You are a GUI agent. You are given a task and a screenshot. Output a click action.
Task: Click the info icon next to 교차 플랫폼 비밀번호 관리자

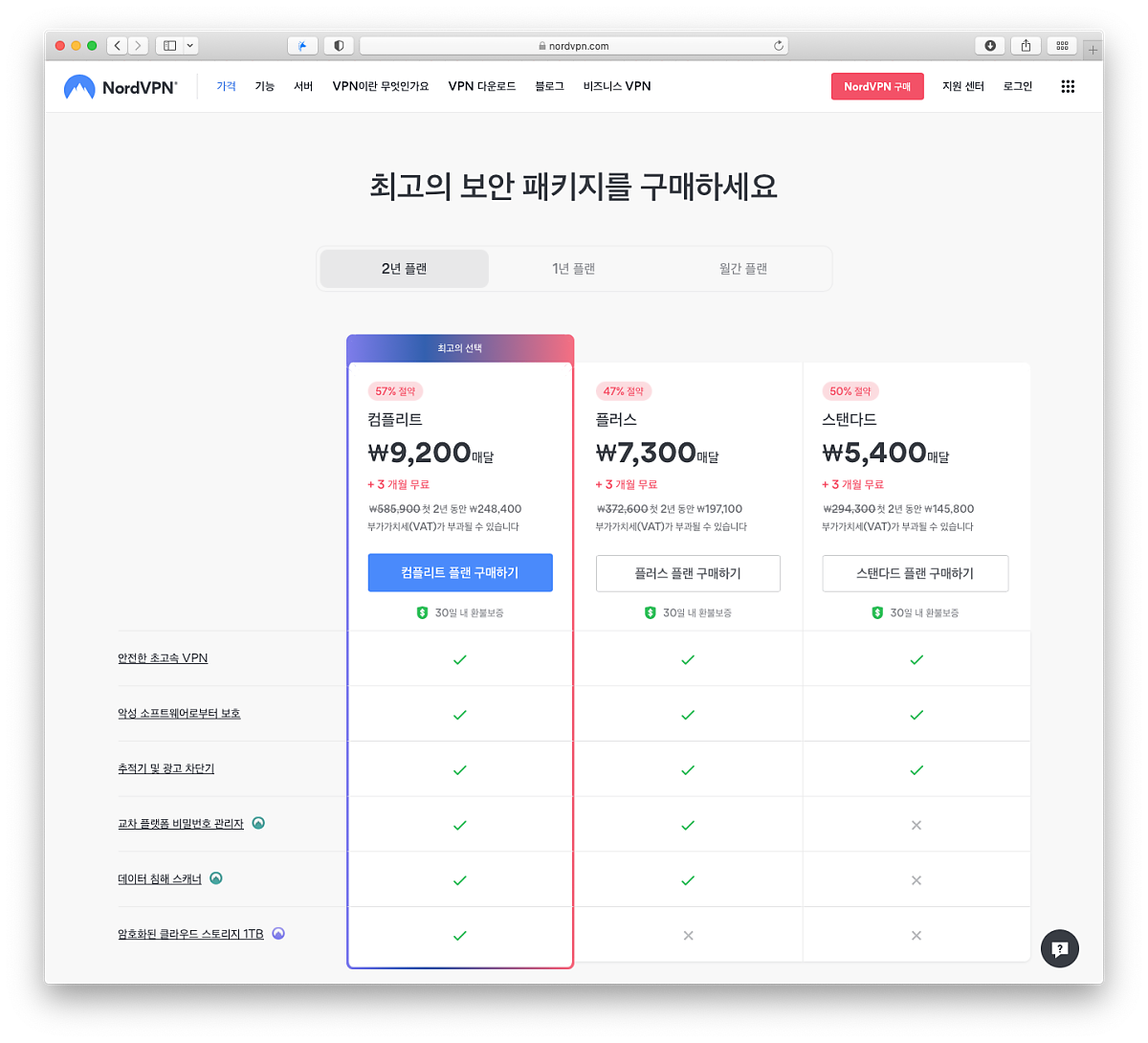pos(258,823)
